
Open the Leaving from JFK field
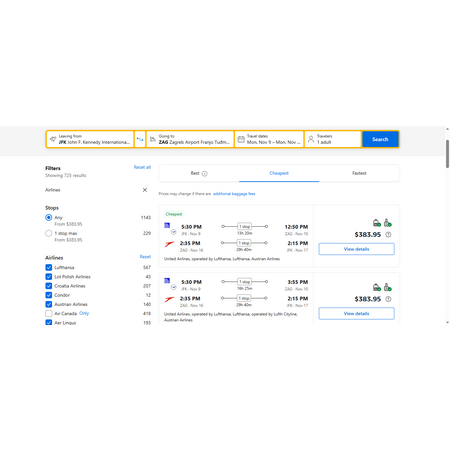90,139
